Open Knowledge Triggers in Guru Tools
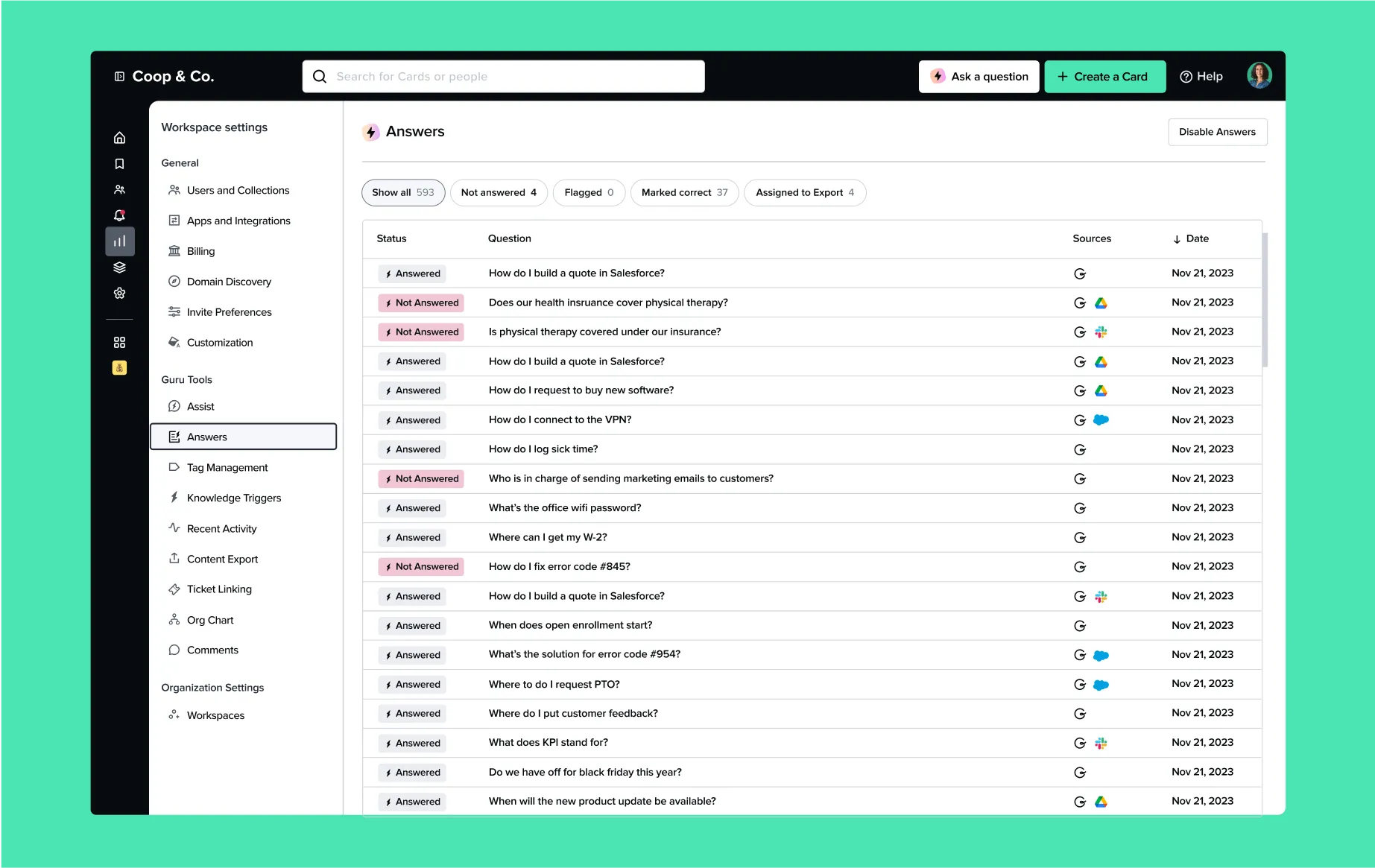The image size is (1375, 868). point(233,498)
